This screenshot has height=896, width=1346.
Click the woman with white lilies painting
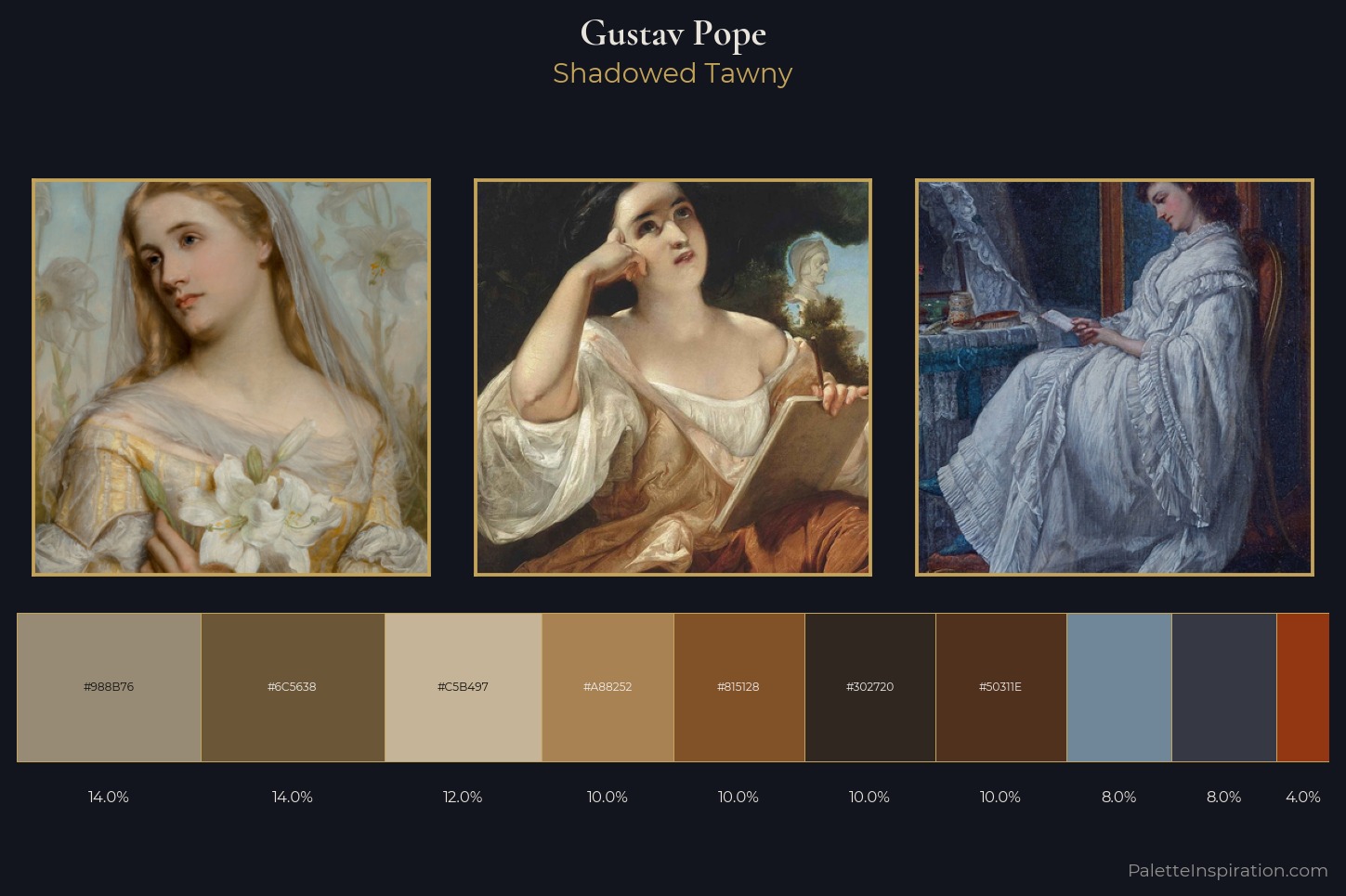pyautogui.click(x=231, y=377)
